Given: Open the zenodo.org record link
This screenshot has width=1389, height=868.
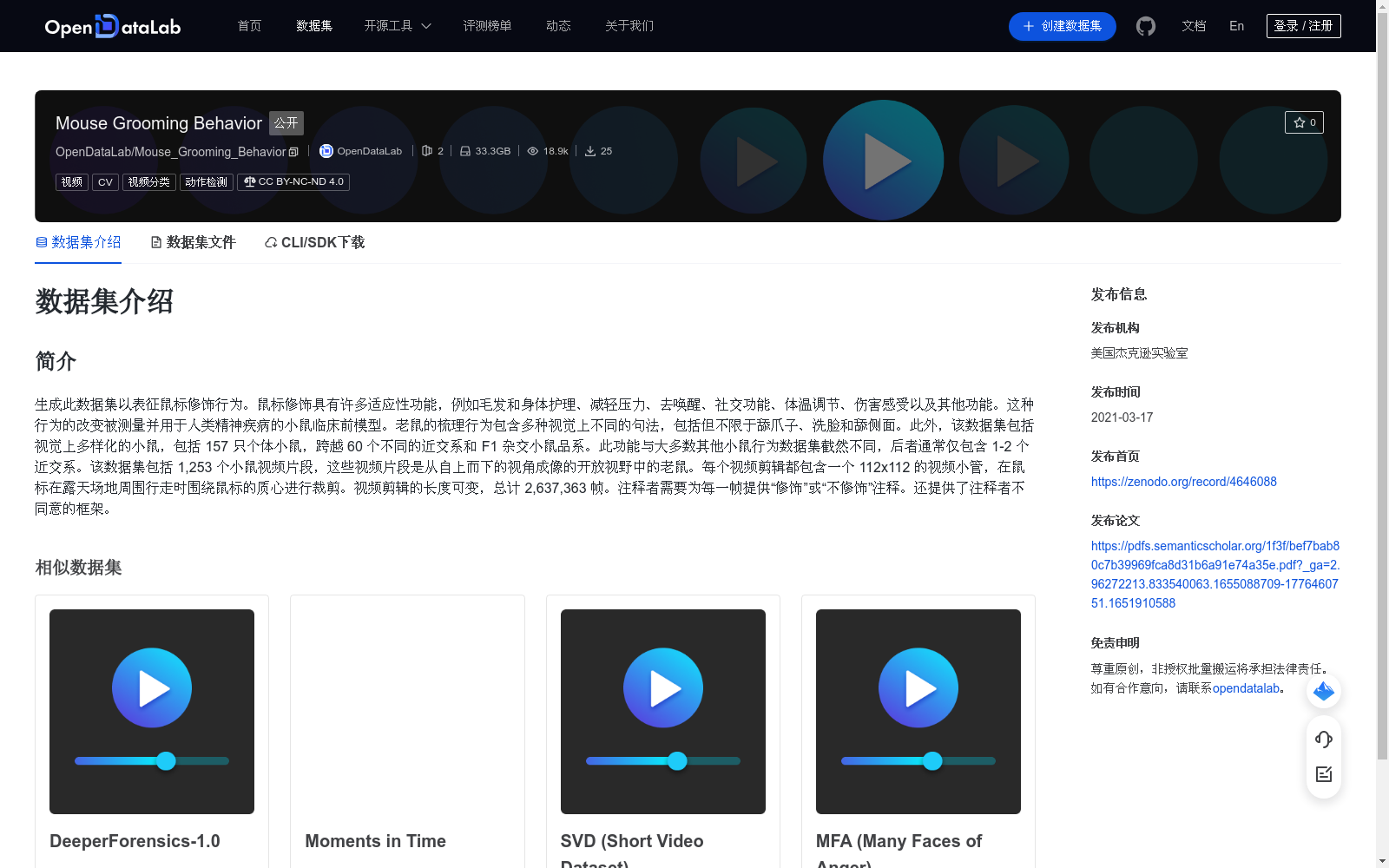Looking at the screenshot, I should point(1184,482).
